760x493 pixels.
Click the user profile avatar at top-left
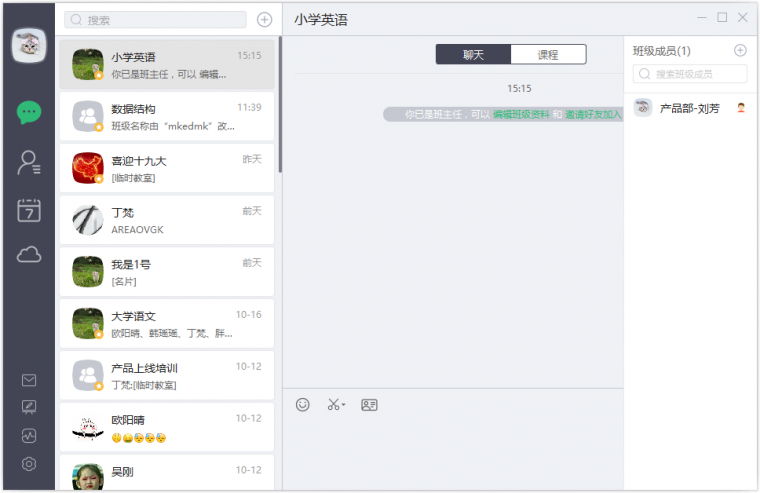(29, 45)
